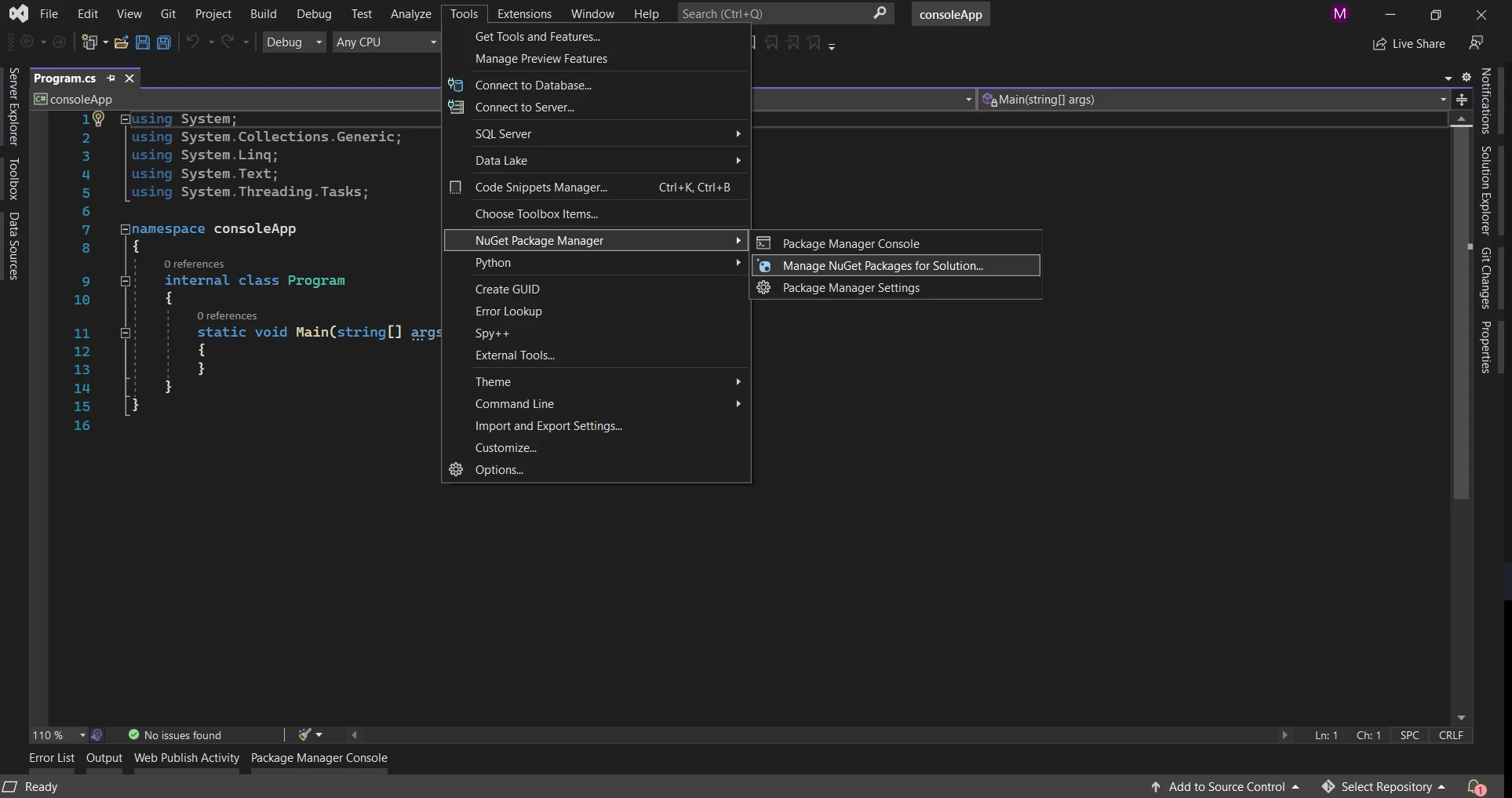Click the Live Share button
This screenshot has width=1512, height=798.
coord(1409,44)
